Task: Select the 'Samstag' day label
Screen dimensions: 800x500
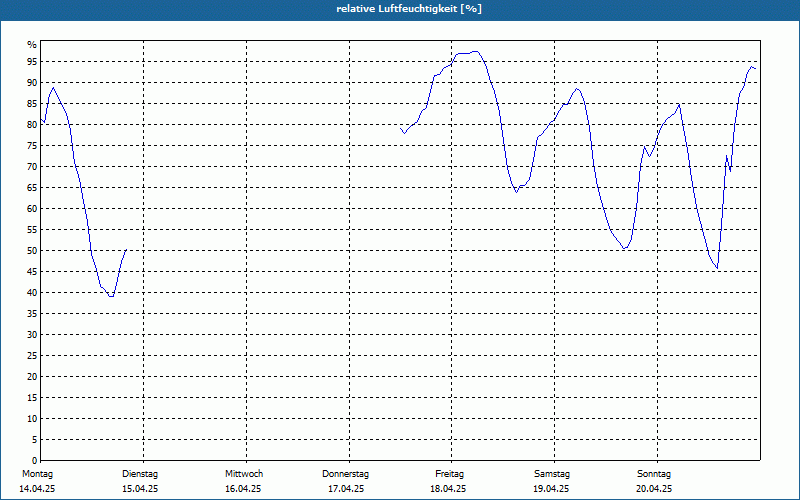Action: click(552, 474)
